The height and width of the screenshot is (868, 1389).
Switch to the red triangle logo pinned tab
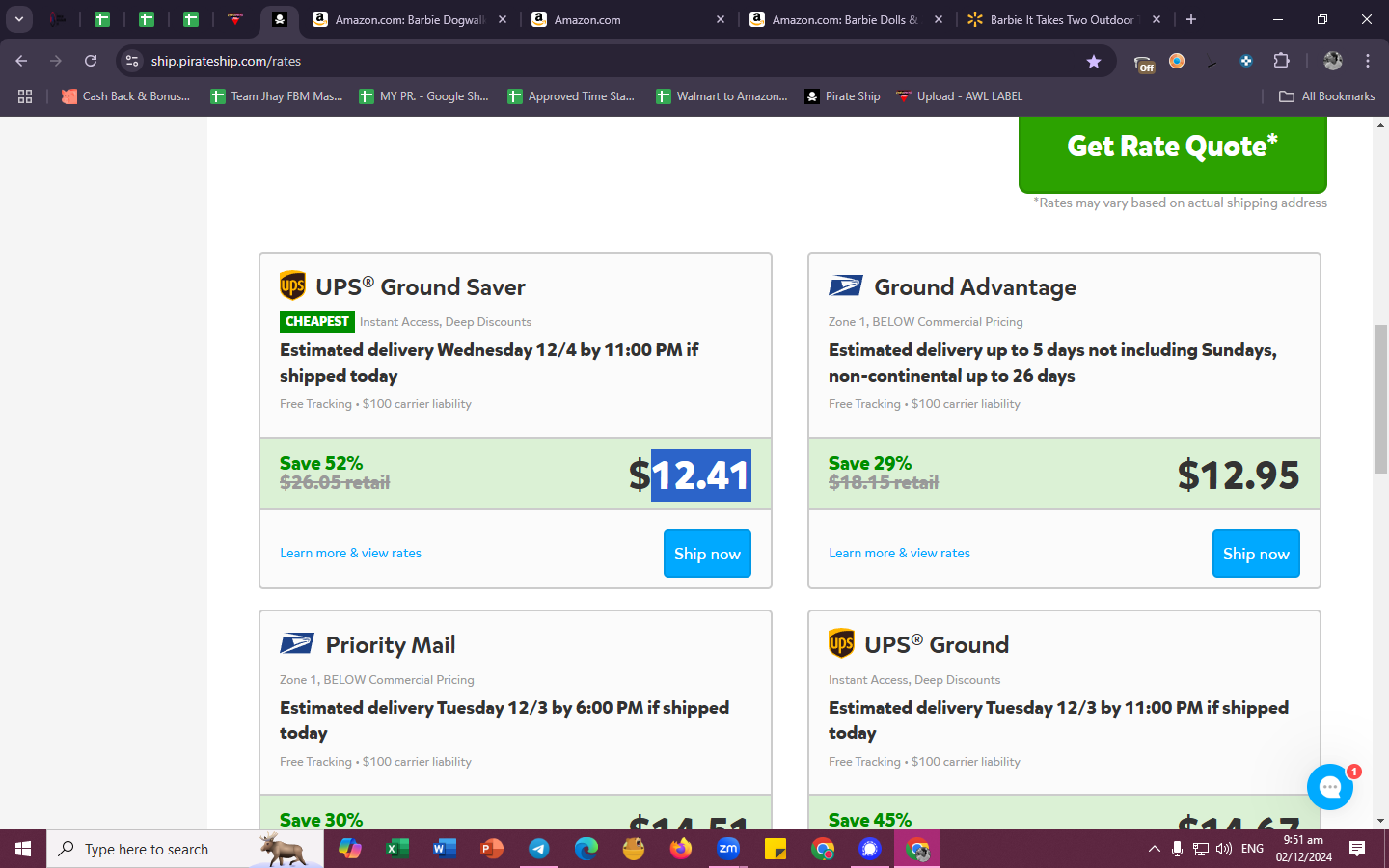pyautogui.click(x=234, y=19)
